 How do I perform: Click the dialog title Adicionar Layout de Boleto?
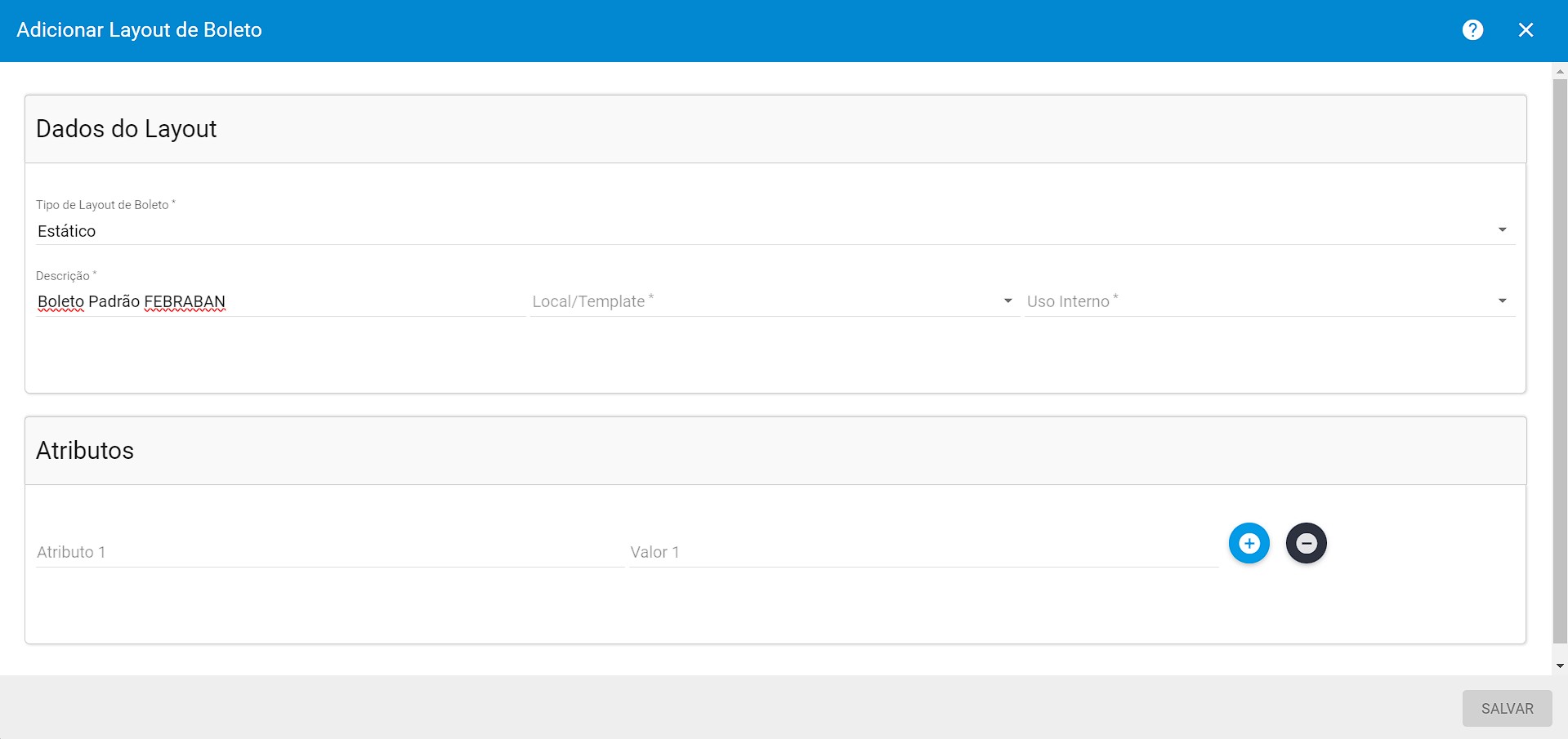(140, 30)
